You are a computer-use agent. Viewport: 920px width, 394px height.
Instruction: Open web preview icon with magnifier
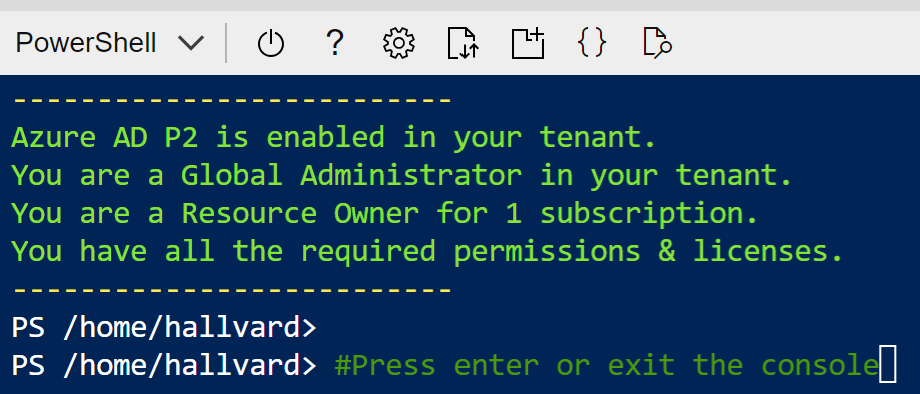point(657,44)
